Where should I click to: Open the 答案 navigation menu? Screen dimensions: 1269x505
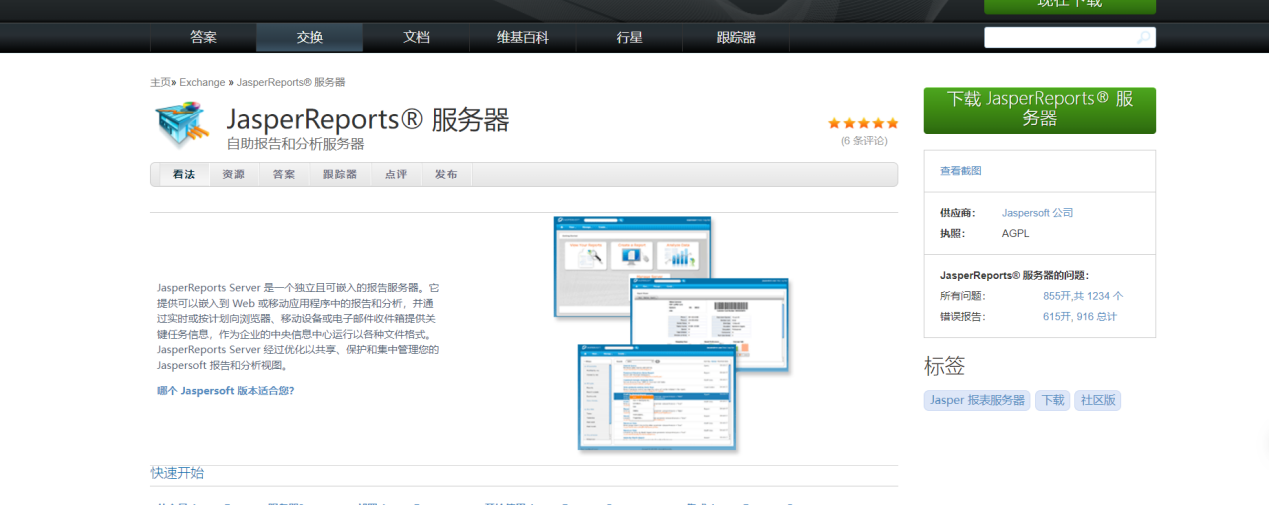pyautogui.click(x=203, y=38)
